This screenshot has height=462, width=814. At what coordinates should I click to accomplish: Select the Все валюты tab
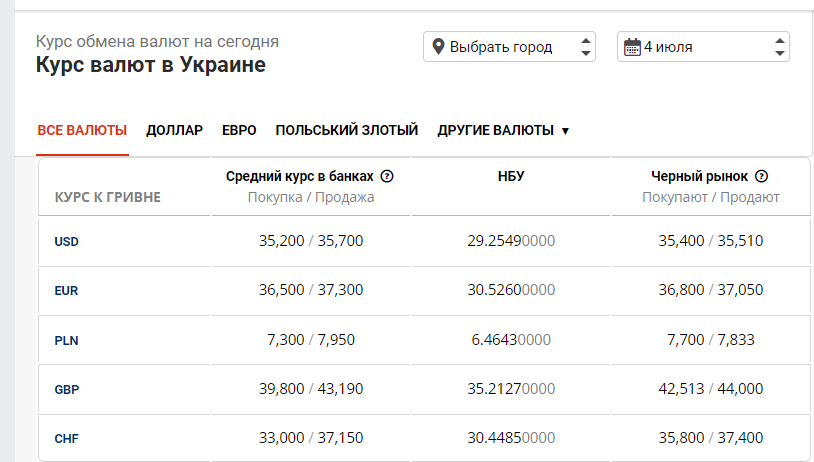click(82, 130)
